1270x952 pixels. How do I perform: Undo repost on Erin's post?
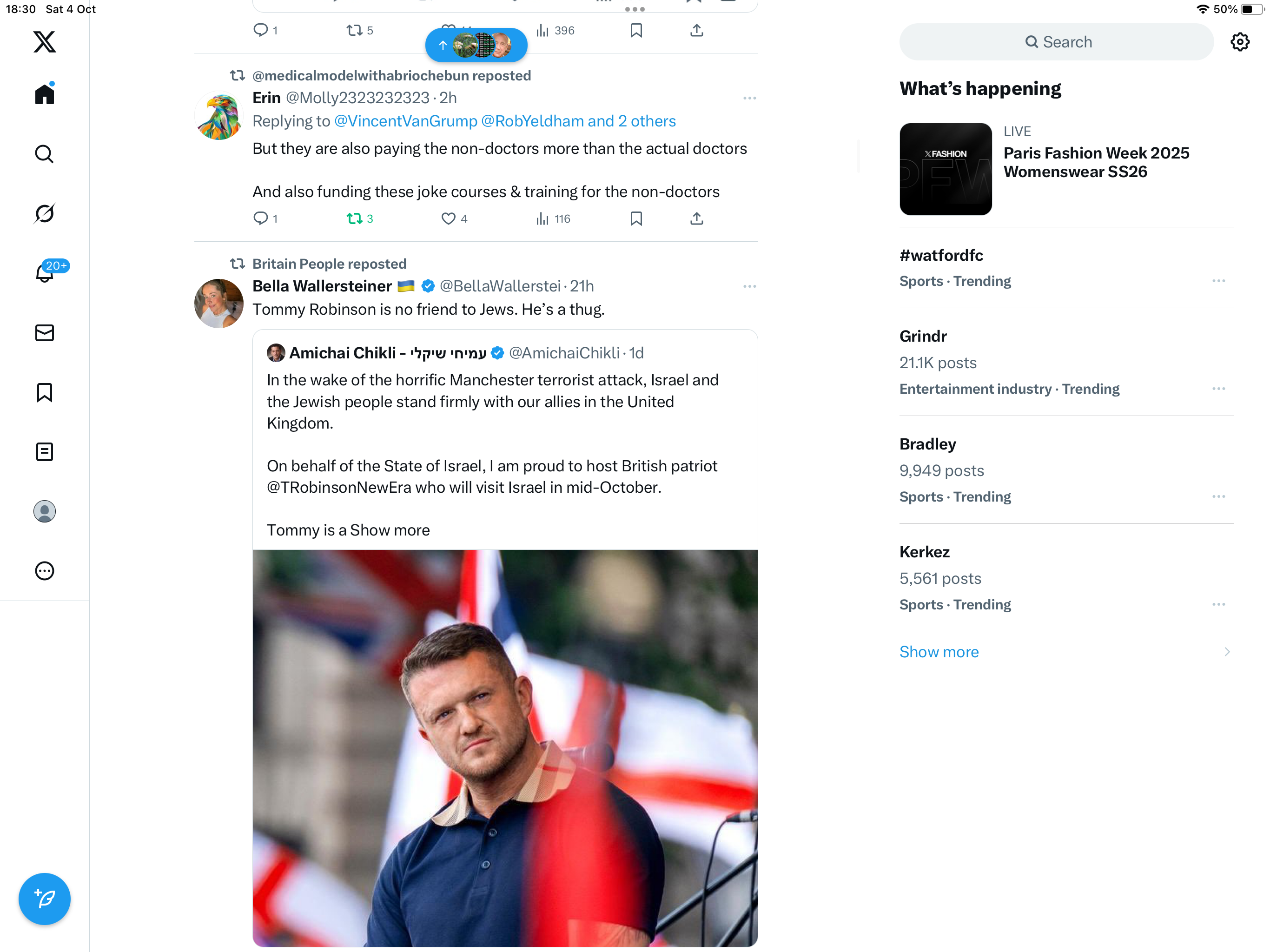coord(354,219)
